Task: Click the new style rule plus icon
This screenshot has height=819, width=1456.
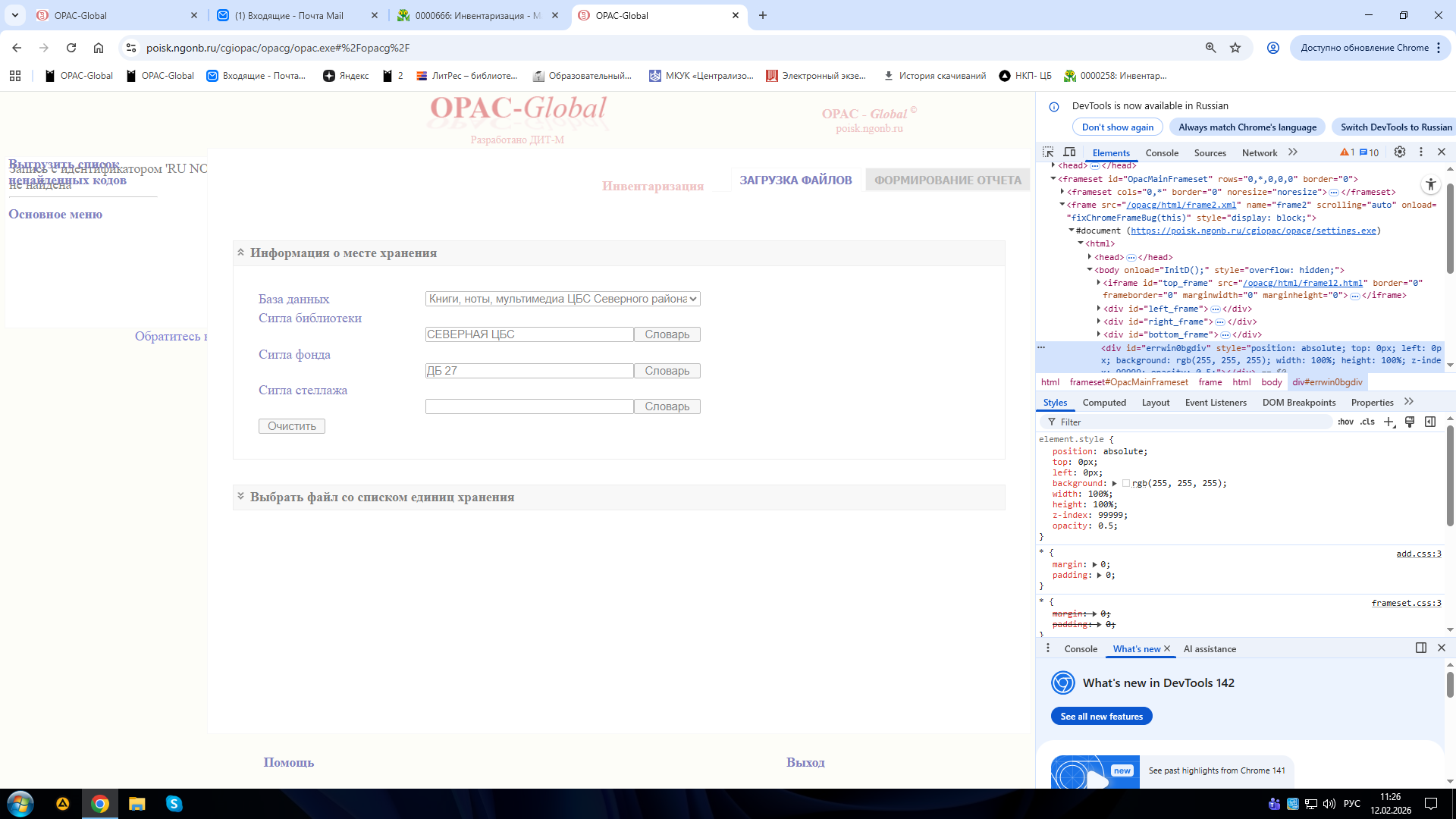Action: click(x=1389, y=422)
